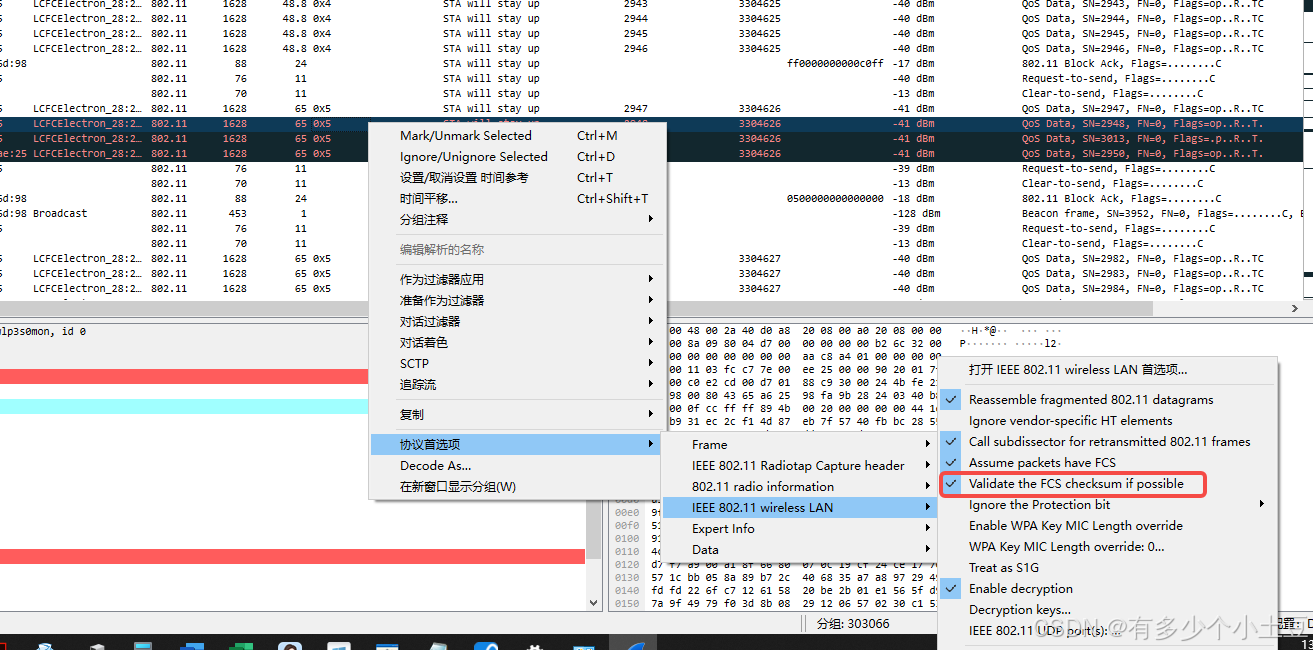The width and height of the screenshot is (1313, 650).
Task: Expand 准备作为过滤器 submenu
Action: pos(517,301)
